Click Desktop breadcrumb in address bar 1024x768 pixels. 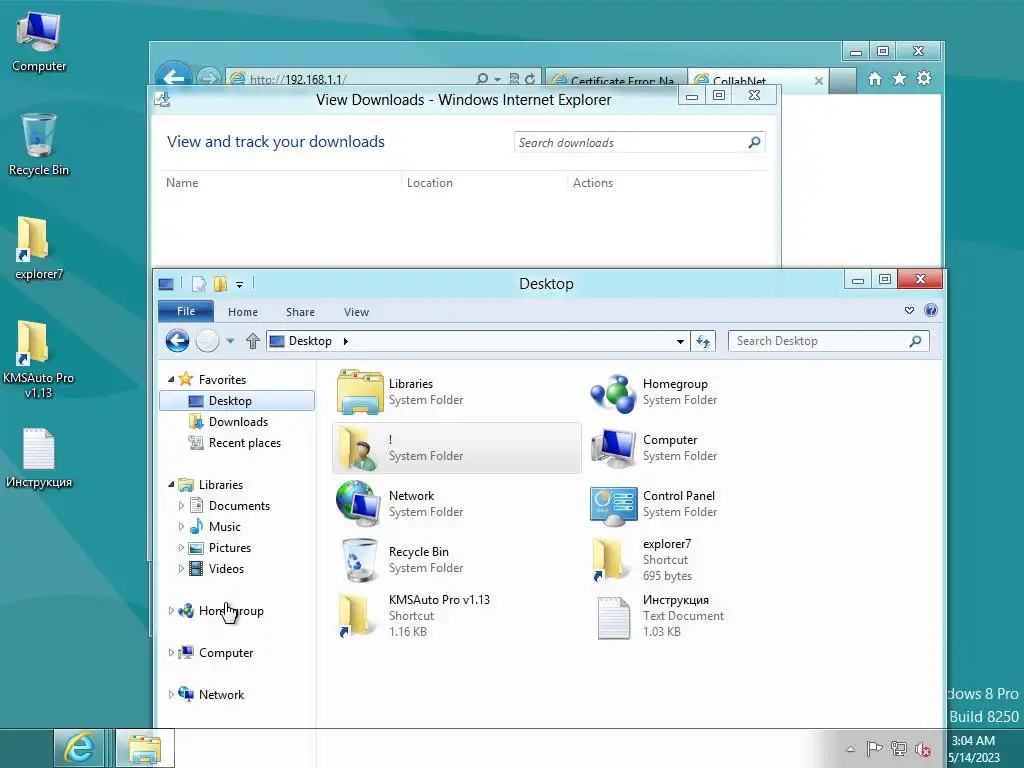(310, 341)
